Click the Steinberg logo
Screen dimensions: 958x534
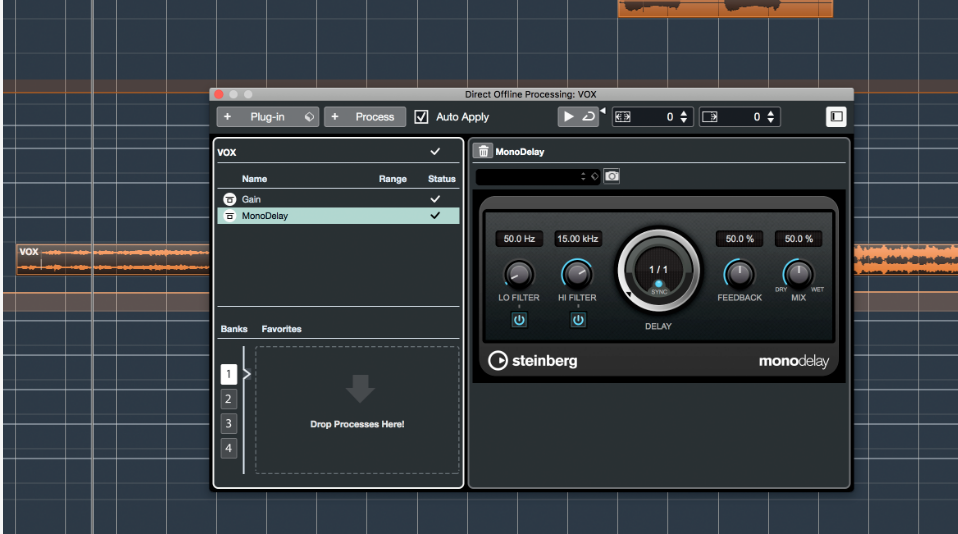tap(532, 361)
